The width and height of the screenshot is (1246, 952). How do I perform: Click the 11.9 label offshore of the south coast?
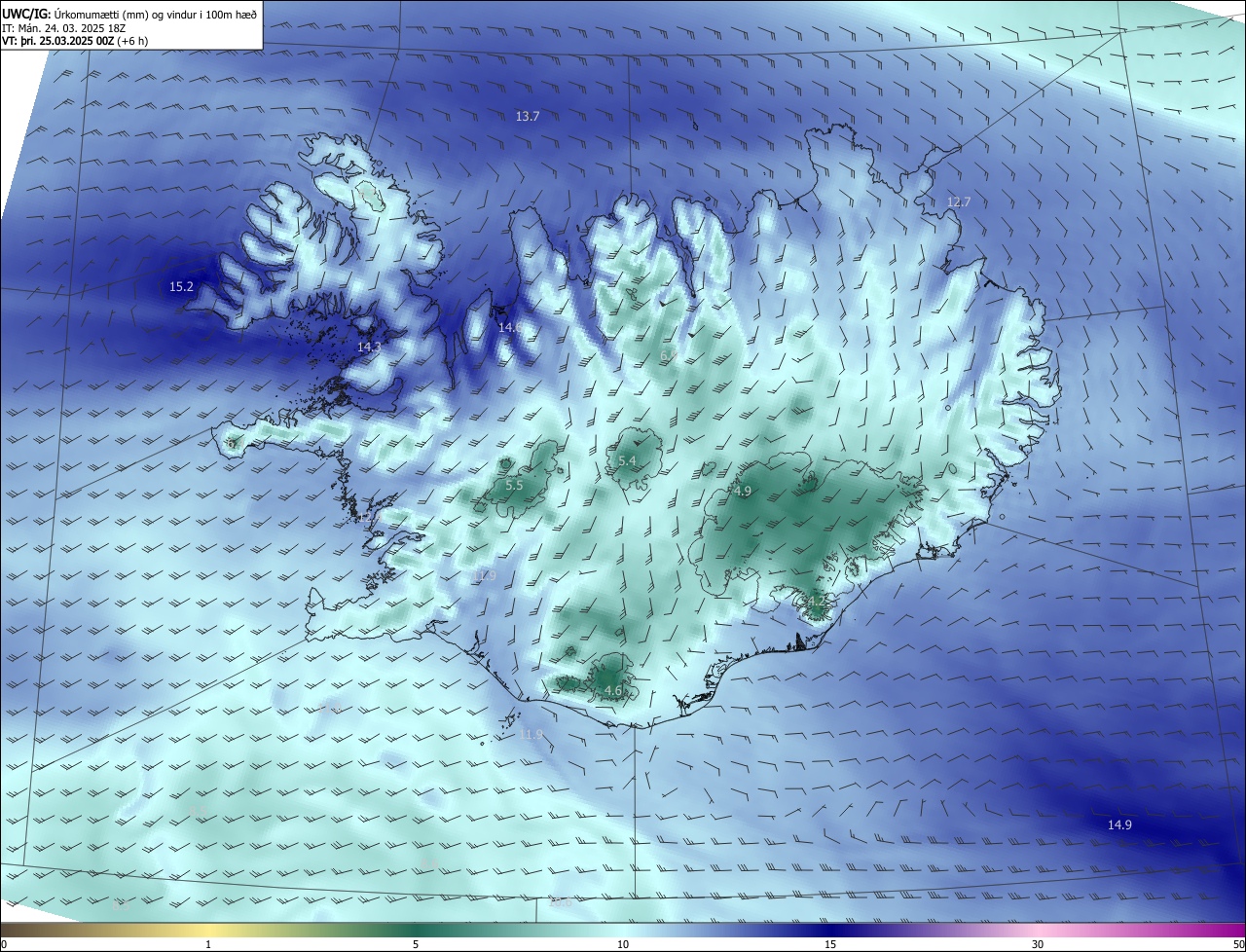531,734
